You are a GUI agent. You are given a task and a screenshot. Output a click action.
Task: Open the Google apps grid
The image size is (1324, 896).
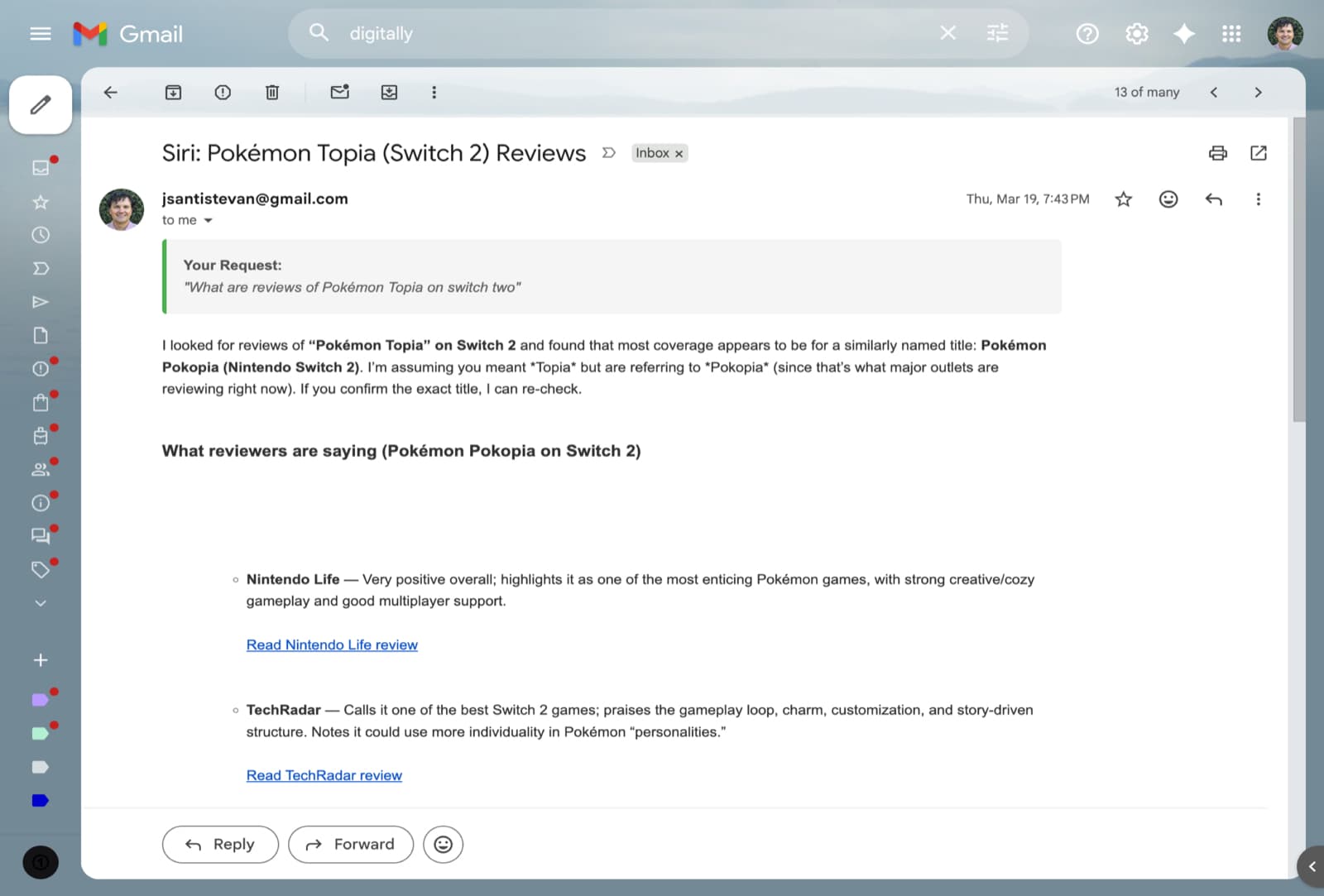(1231, 34)
